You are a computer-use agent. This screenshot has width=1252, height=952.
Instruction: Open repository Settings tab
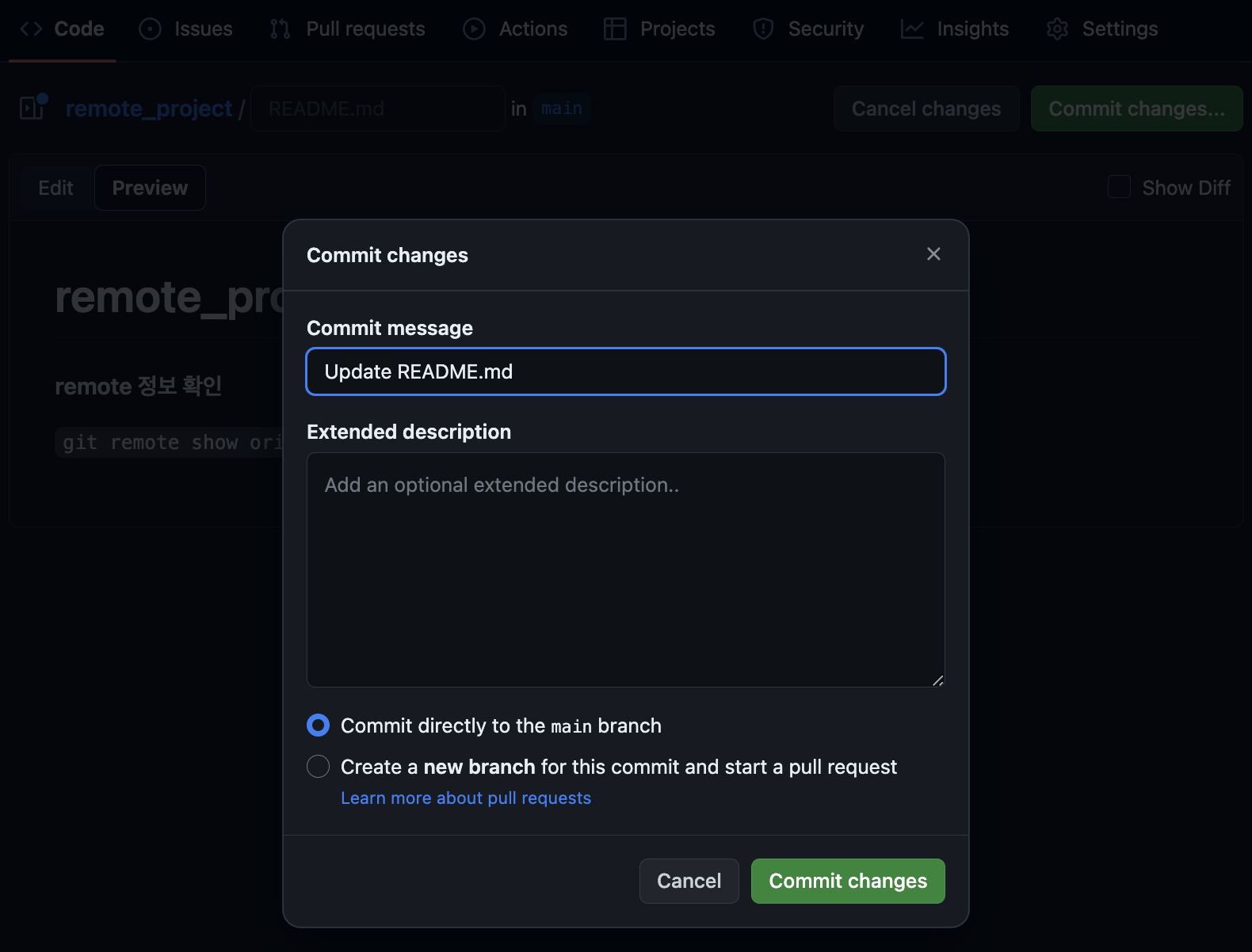tap(1102, 29)
